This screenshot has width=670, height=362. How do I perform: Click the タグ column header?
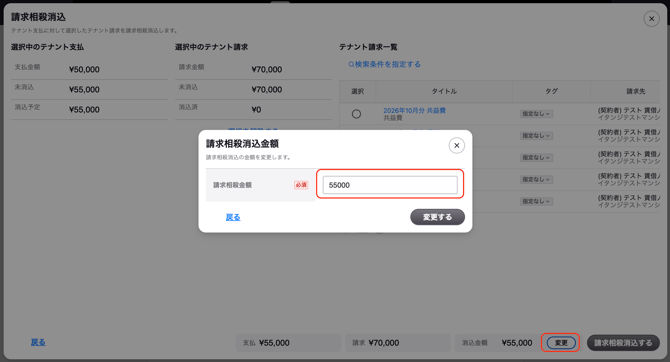pos(551,91)
